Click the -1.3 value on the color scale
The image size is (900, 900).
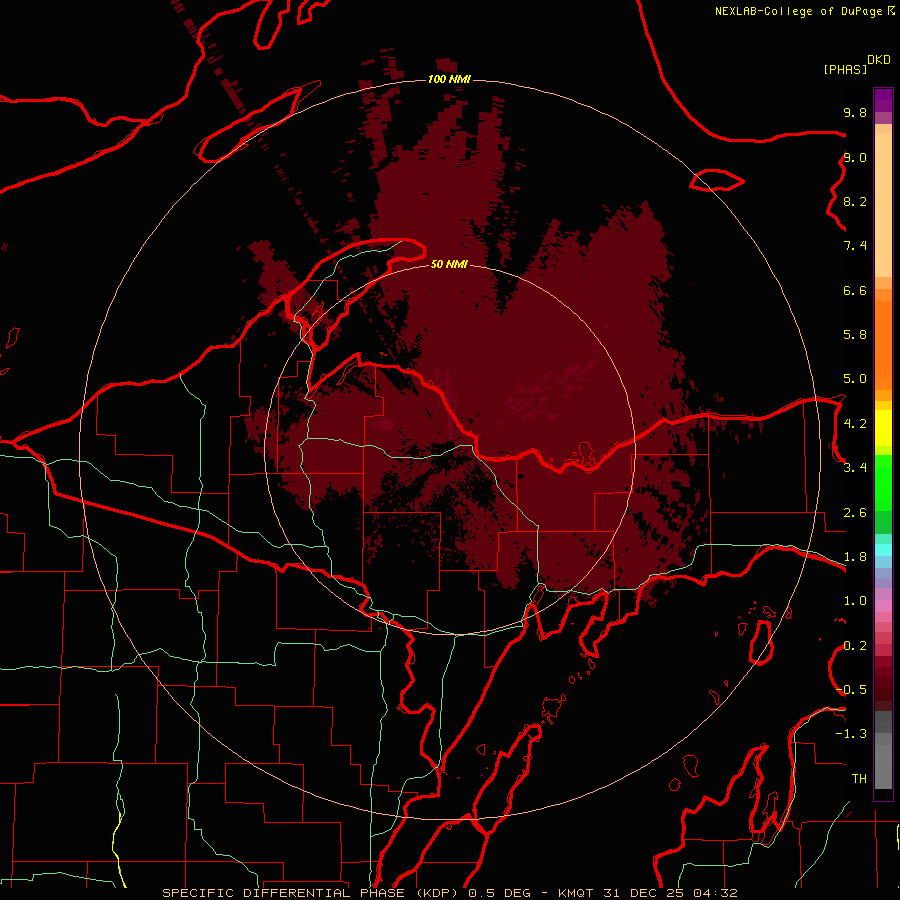pos(851,734)
